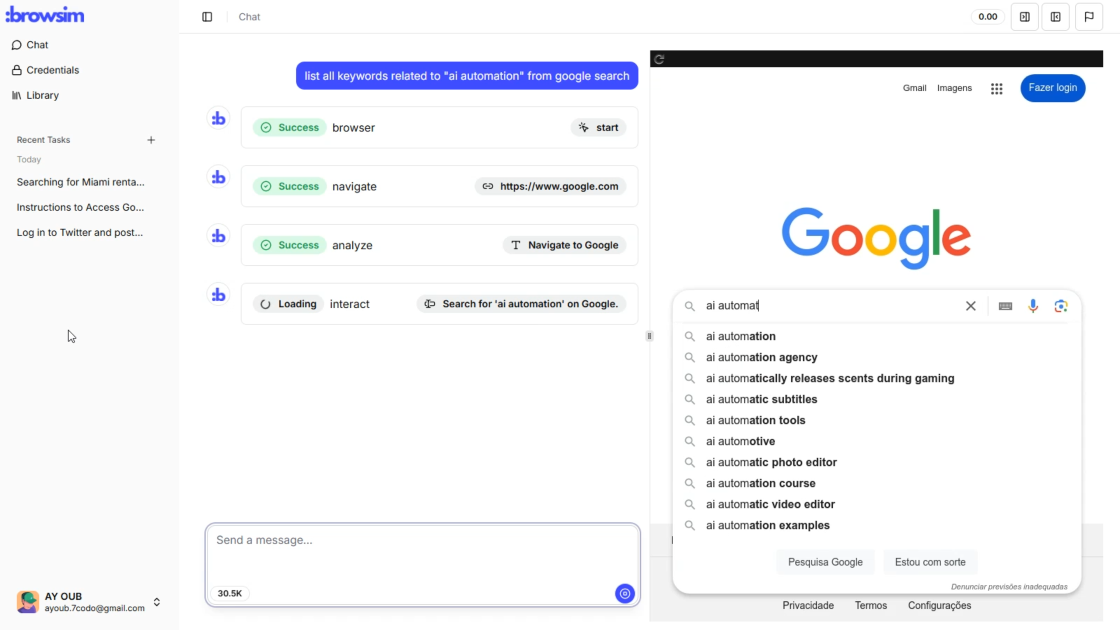Click "Search for 'ai automation' on Google" chip

pos(521,304)
